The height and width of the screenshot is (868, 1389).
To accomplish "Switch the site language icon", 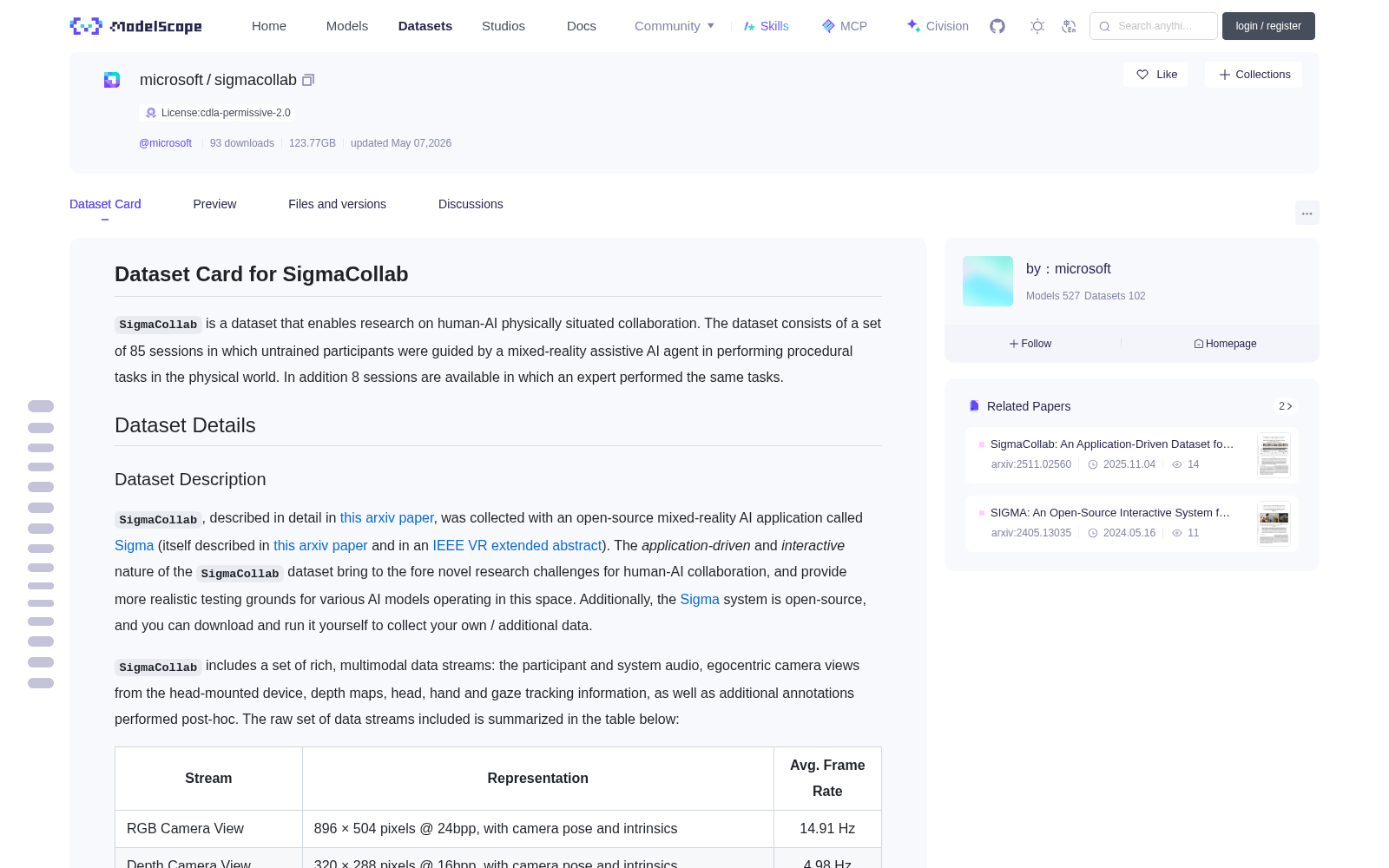I will (x=1070, y=26).
